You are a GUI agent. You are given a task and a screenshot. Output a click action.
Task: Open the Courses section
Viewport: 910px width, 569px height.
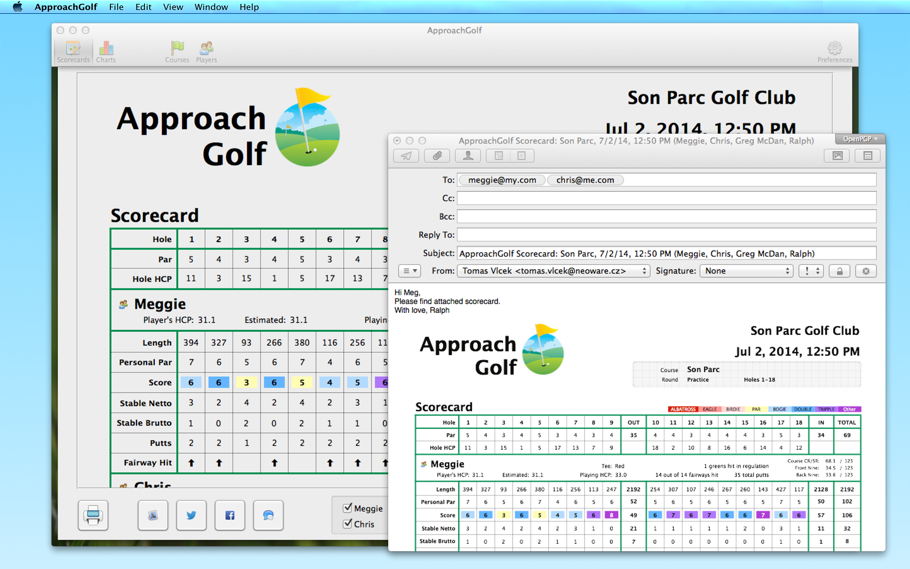(x=177, y=52)
